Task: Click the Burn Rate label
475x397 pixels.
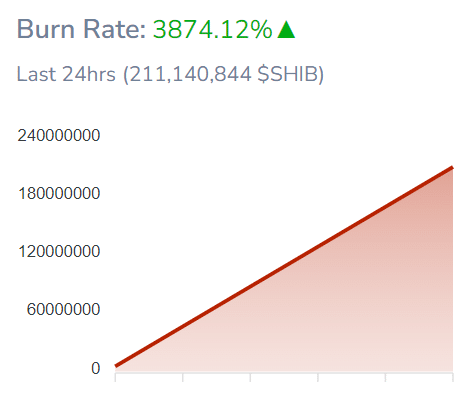Action: click(81, 29)
